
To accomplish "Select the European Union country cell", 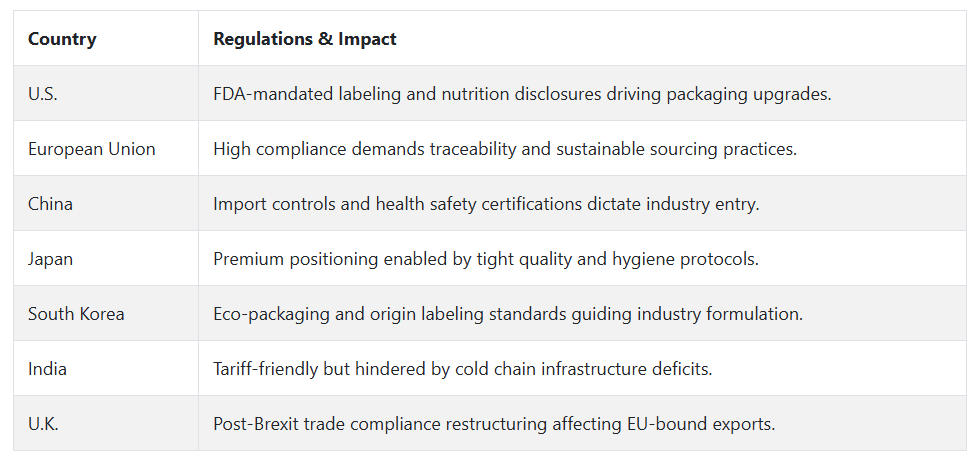I will click(106, 148).
